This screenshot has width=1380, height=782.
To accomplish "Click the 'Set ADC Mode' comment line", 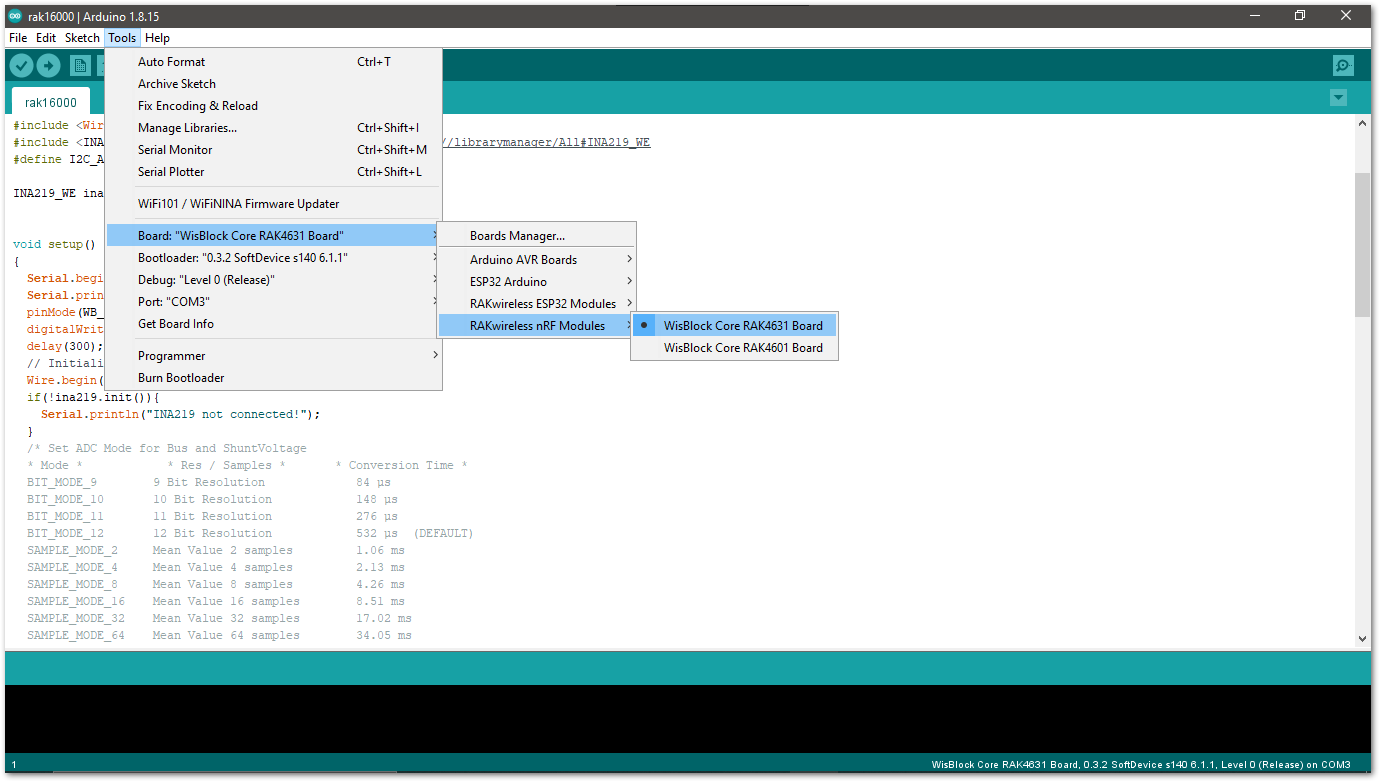I will pos(167,448).
